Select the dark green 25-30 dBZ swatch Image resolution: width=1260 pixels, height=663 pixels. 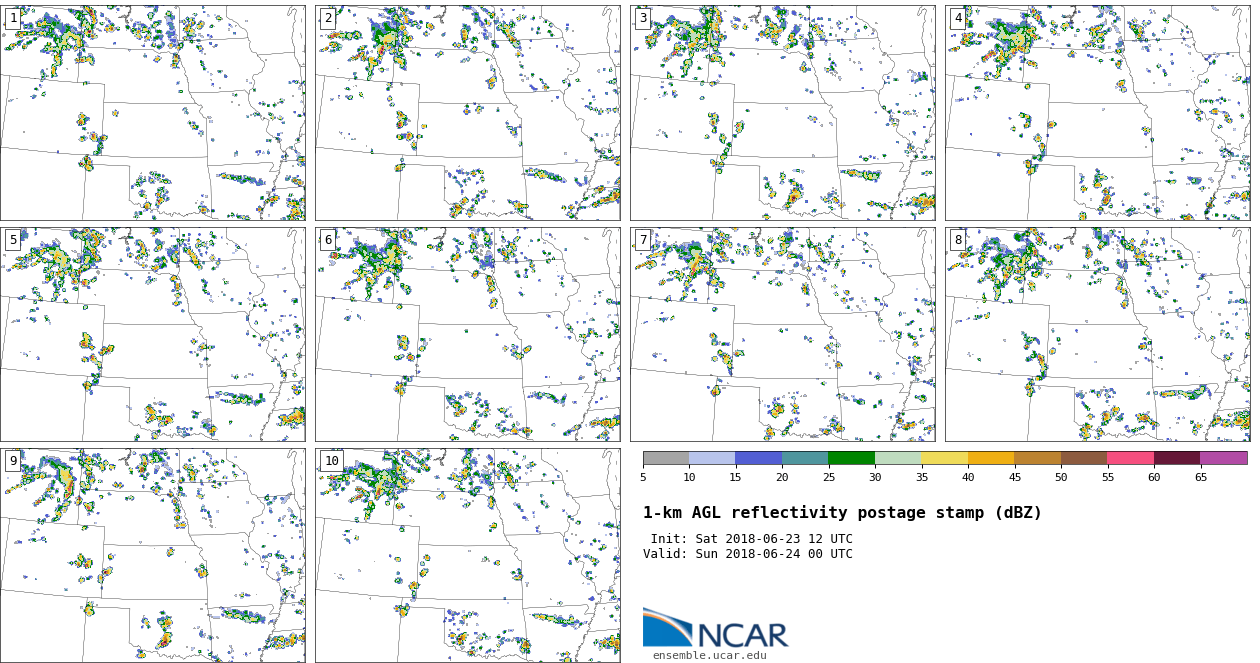click(x=852, y=458)
